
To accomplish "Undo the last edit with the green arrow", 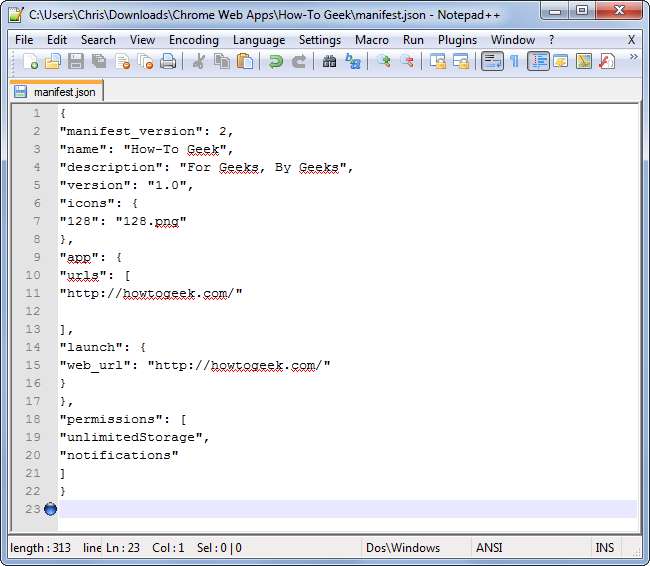I will pos(276,62).
